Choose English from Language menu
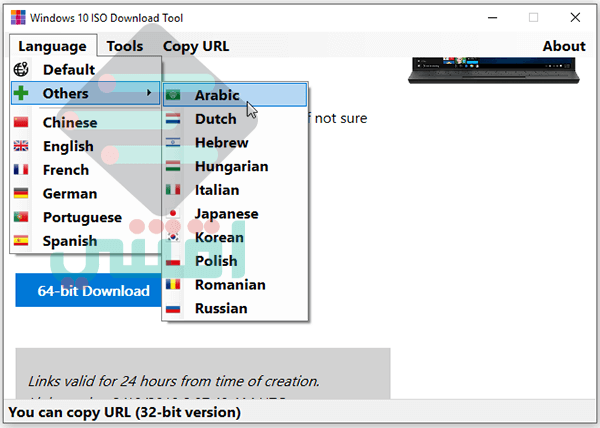The image size is (600, 428). tap(85, 146)
